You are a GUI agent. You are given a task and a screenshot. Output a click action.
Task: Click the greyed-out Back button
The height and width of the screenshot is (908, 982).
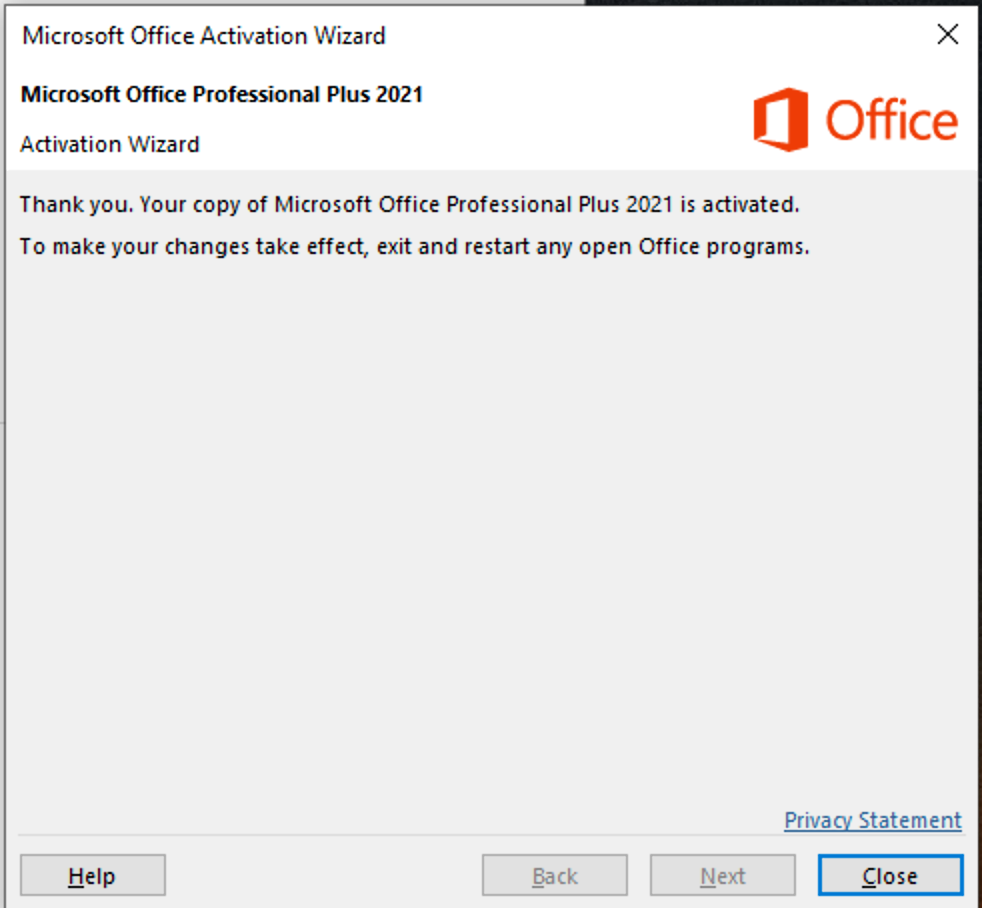(x=554, y=876)
